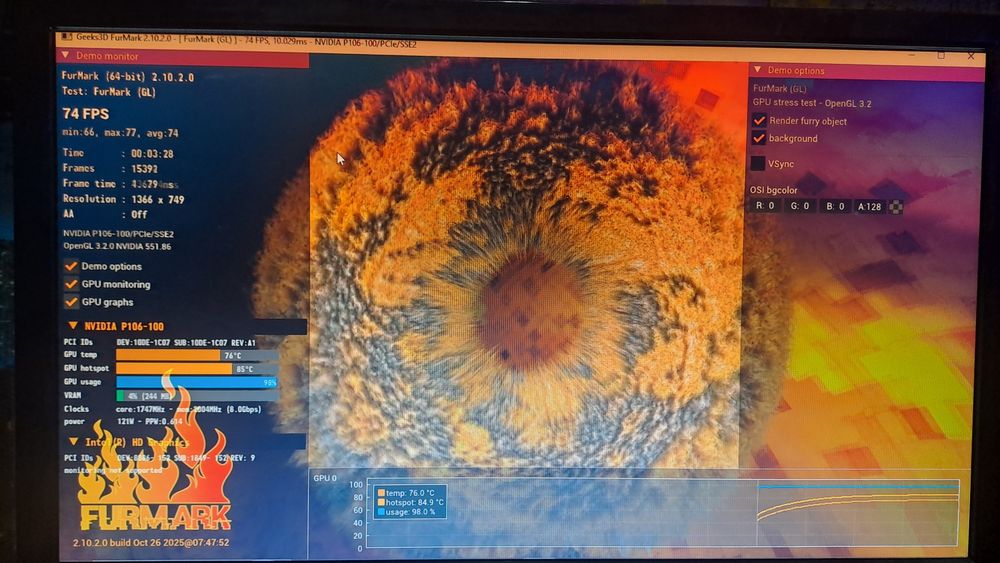Click the graph legend temp: 76.0 °C entry
The width and height of the screenshot is (1000, 563).
coord(406,493)
